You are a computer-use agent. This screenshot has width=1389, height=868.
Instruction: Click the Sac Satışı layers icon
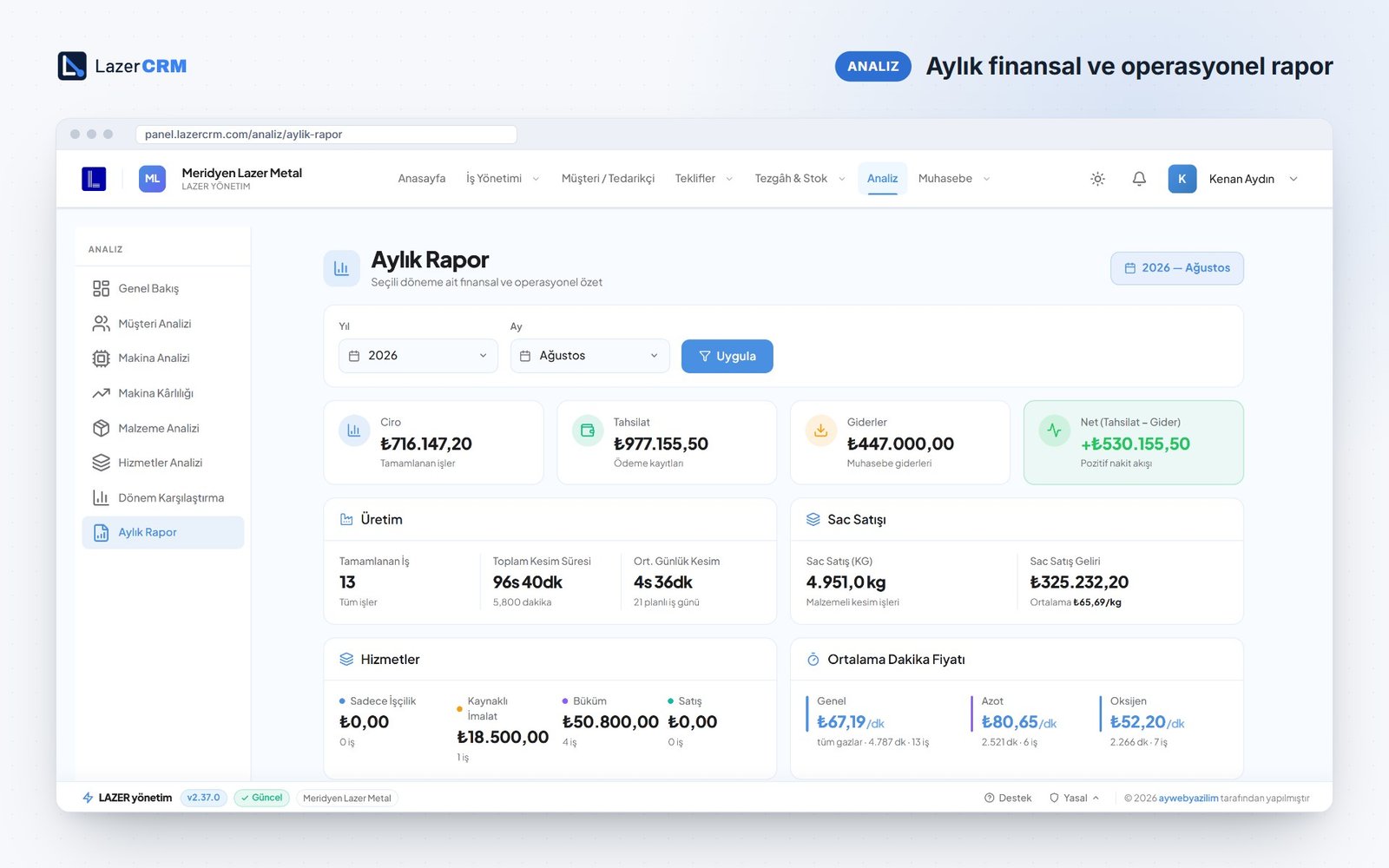click(x=813, y=519)
